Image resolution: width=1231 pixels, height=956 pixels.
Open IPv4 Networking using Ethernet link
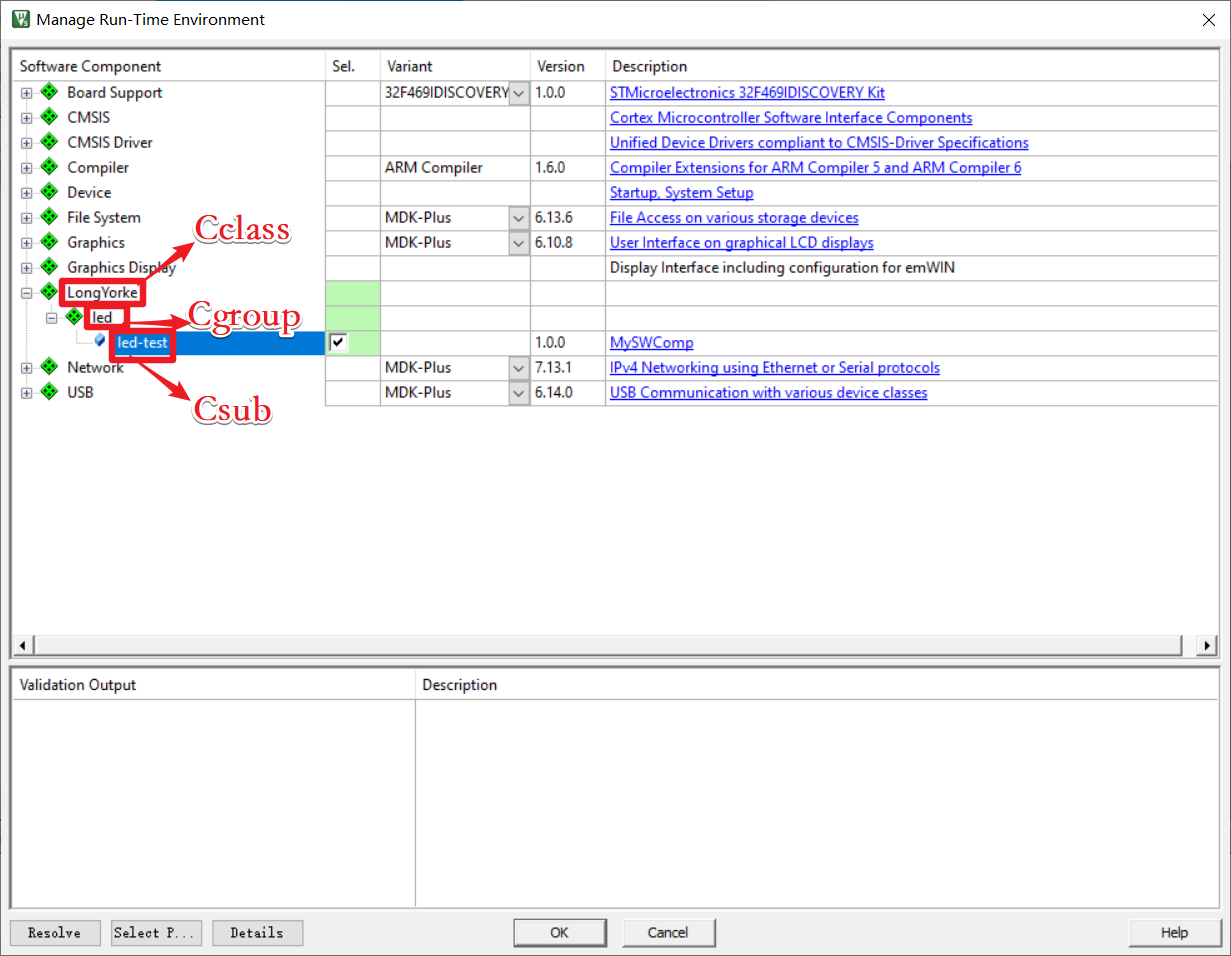pyautogui.click(x=774, y=367)
